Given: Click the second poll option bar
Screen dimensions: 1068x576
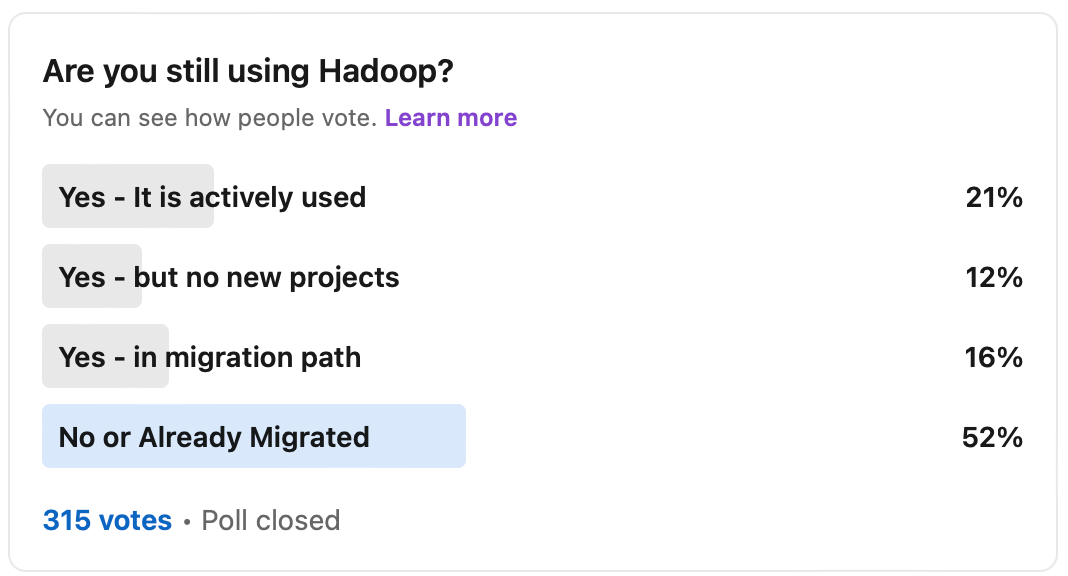Looking at the screenshot, I should (92, 276).
